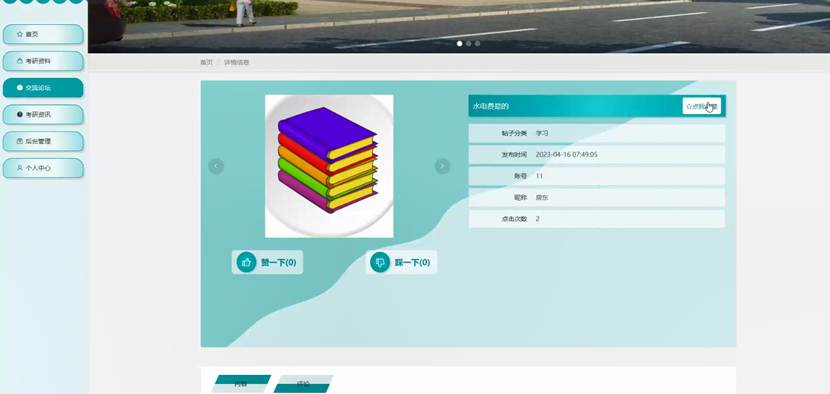Click the 点击次数 value 2
The width and height of the screenshot is (830, 394).
(538, 219)
